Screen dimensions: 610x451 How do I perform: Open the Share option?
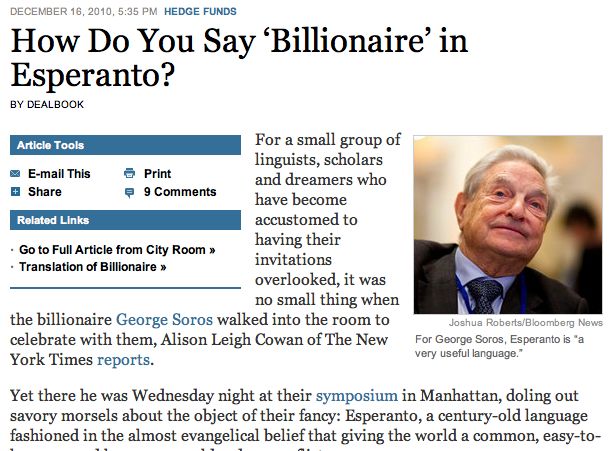[x=45, y=192]
